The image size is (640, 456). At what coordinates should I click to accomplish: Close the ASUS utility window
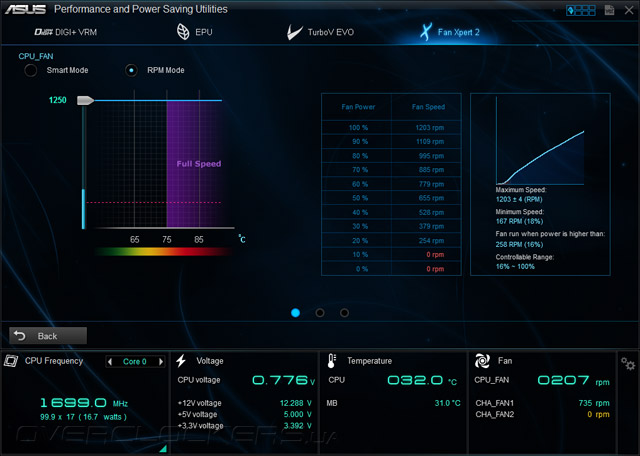(629, 10)
